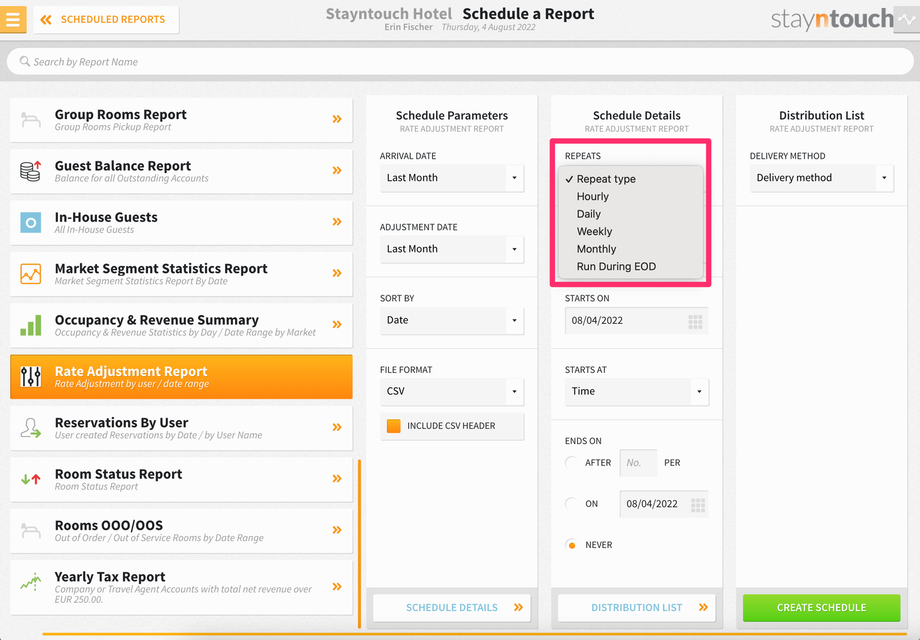Open the Starts At Time dropdown
Image resolution: width=920 pixels, height=640 pixels.
(637, 391)
